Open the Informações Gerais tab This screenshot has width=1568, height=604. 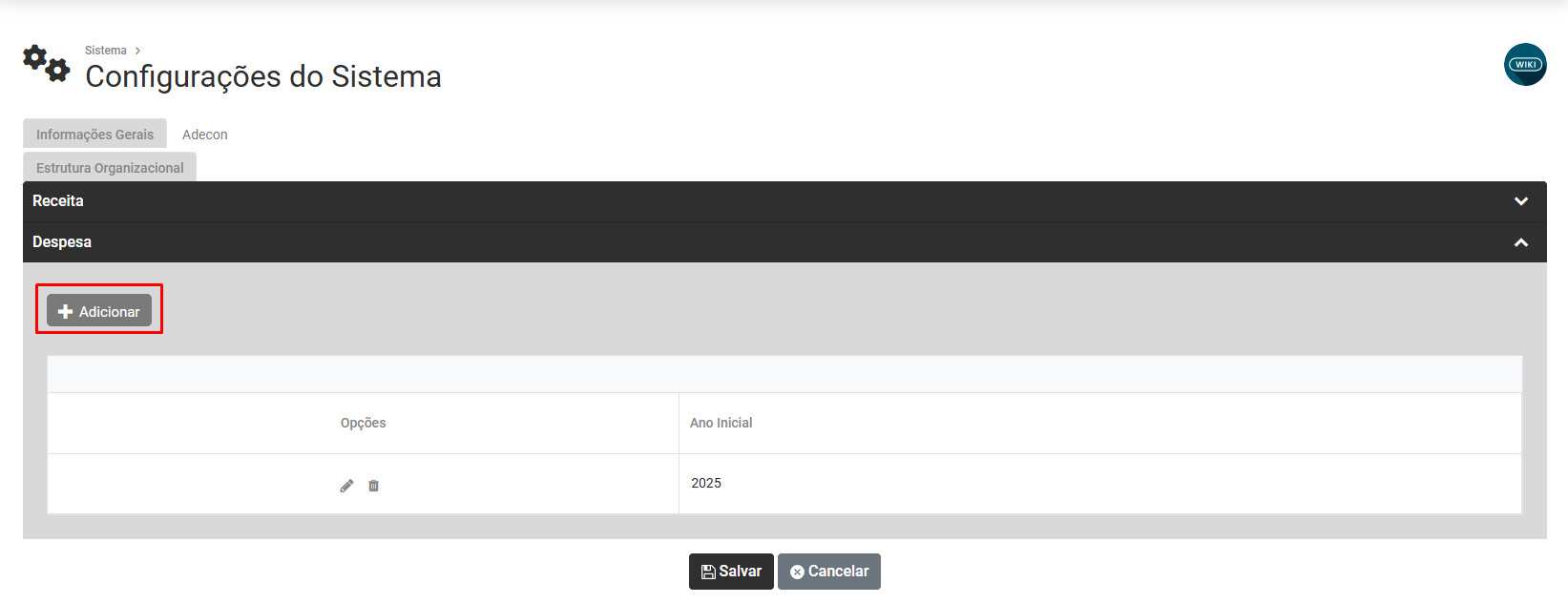click(x=94, y=135)
